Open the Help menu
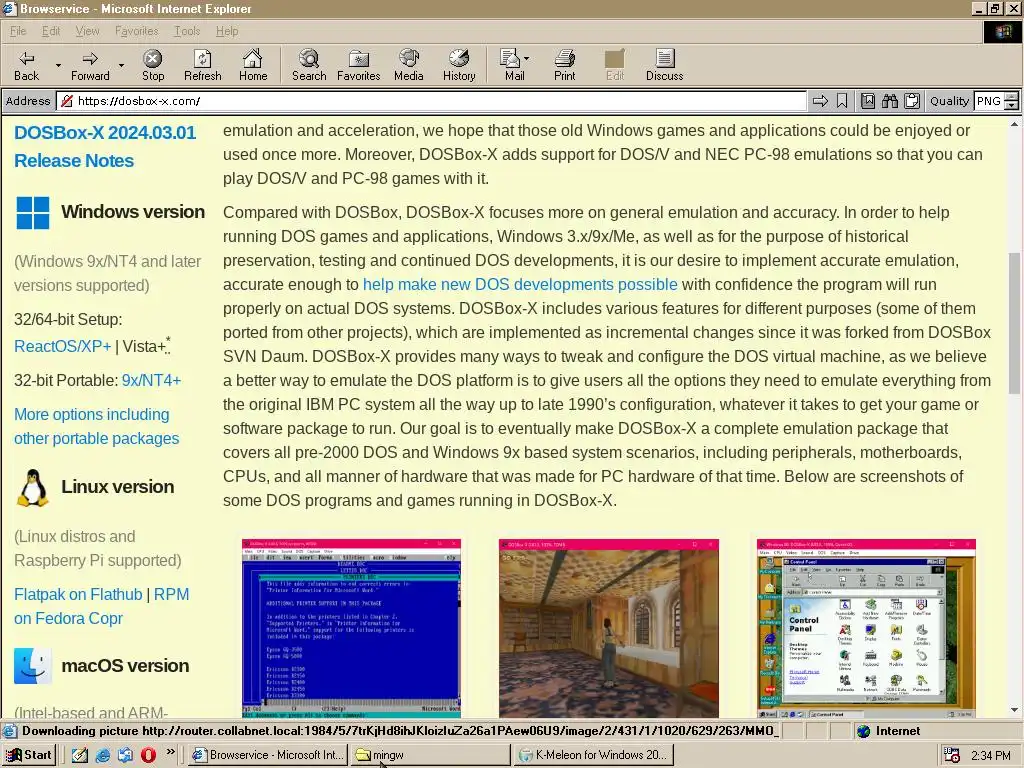Image resolution: width=1024 pixels, height=768 pixels. click(x=227, y=31)
